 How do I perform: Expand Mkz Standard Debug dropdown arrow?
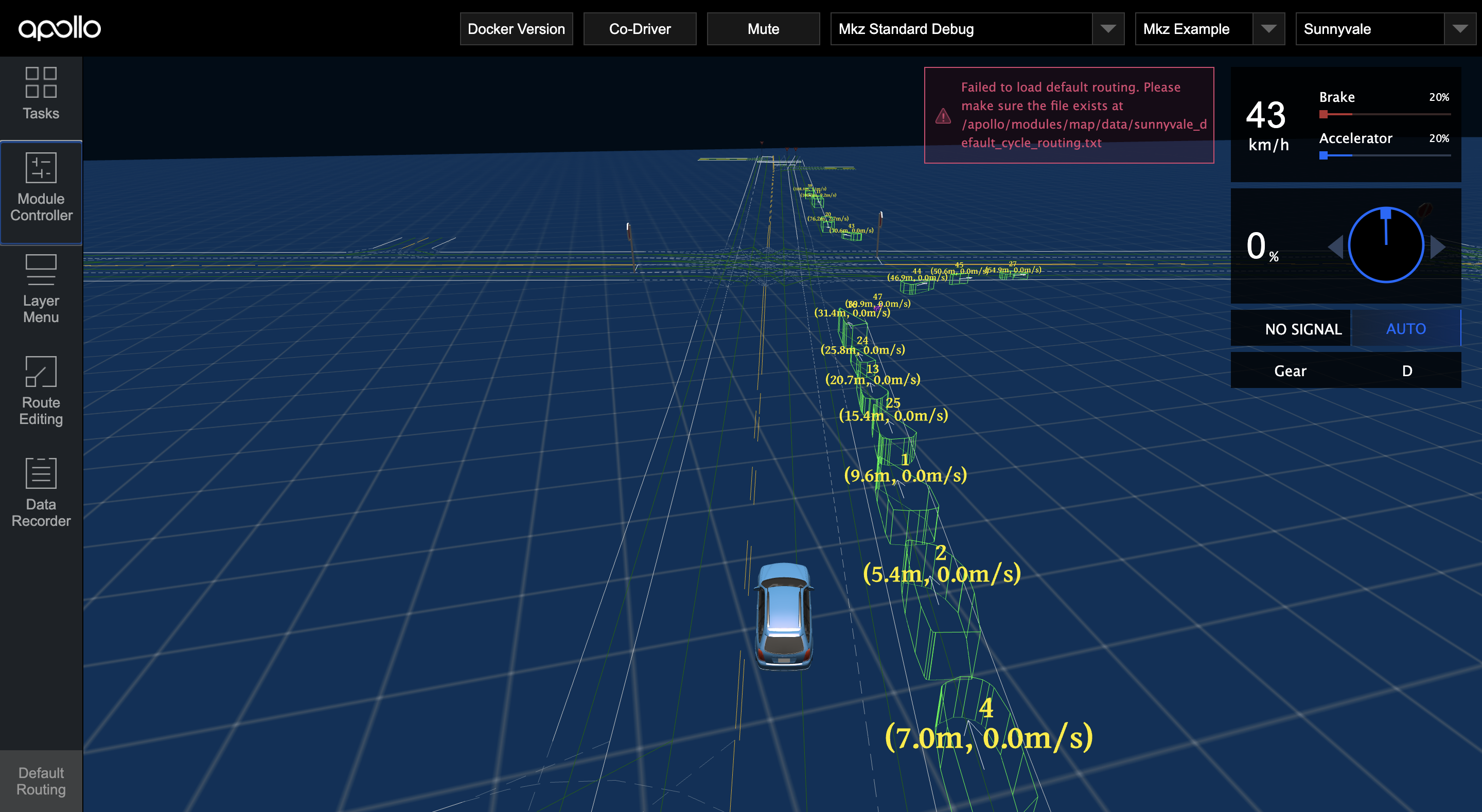pos(1108,29)
